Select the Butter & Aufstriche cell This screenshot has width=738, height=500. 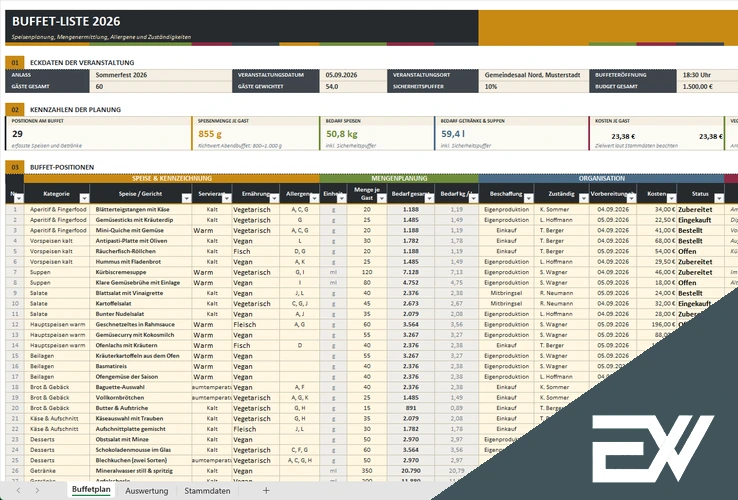(140, 408)
